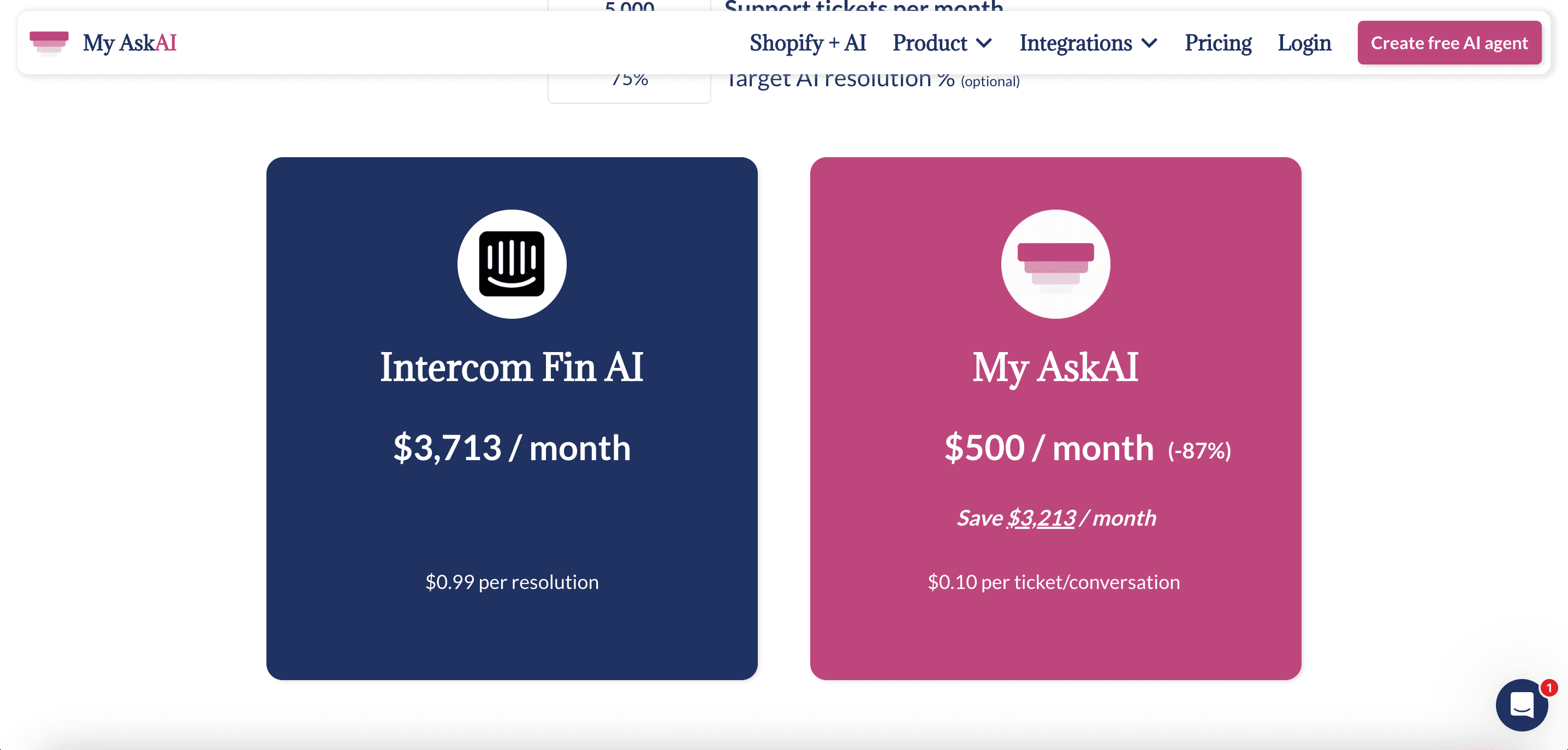Click the $3,713 / month price
Screen dimensions: 1568x750
pyautogui.click(x=512, y=448)
